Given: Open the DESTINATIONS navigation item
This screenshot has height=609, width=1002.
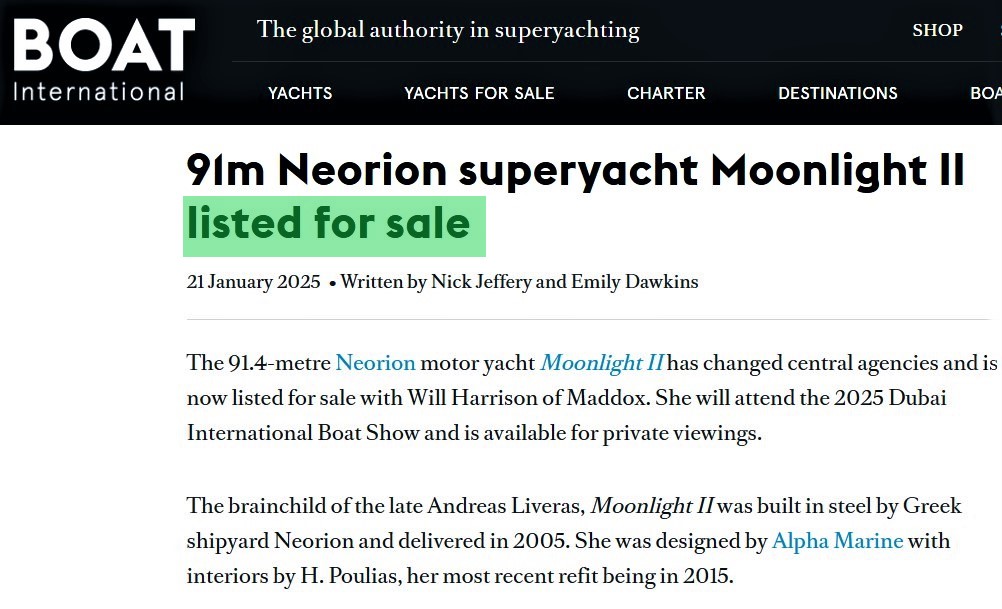Looking at the screenshot, I should coord(838,93).
